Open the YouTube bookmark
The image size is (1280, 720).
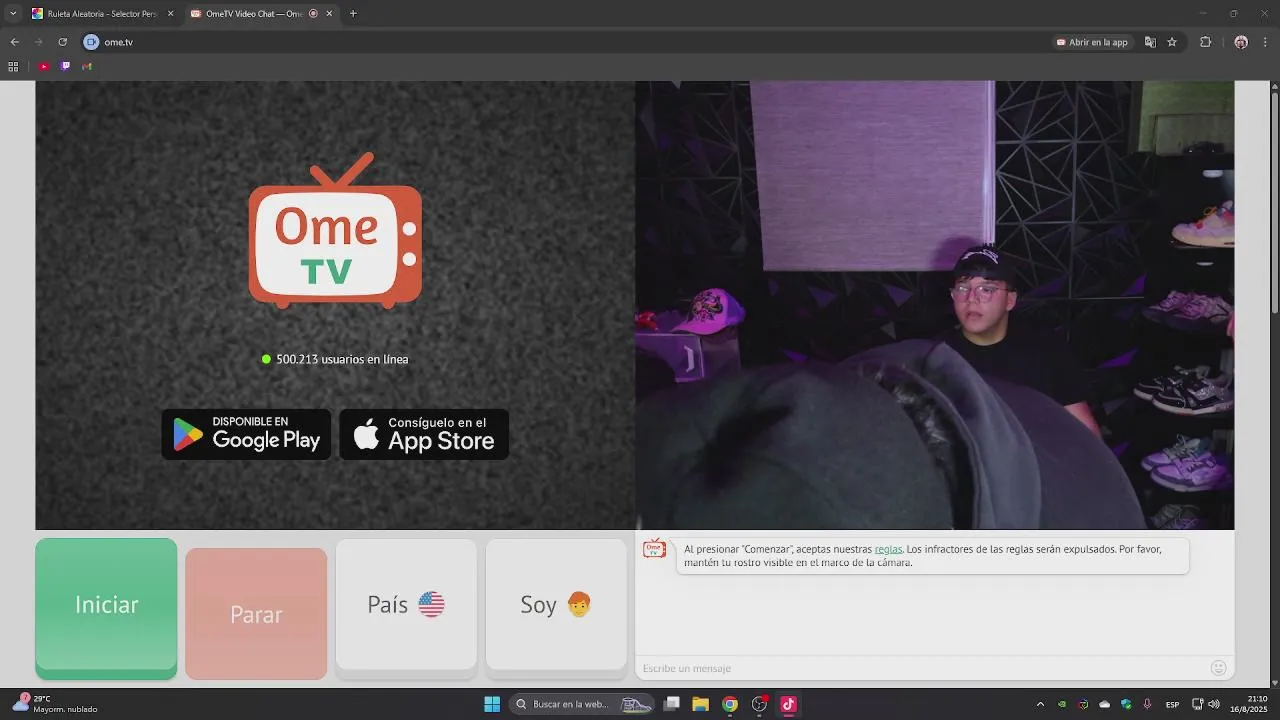click(x=44, y=66)
